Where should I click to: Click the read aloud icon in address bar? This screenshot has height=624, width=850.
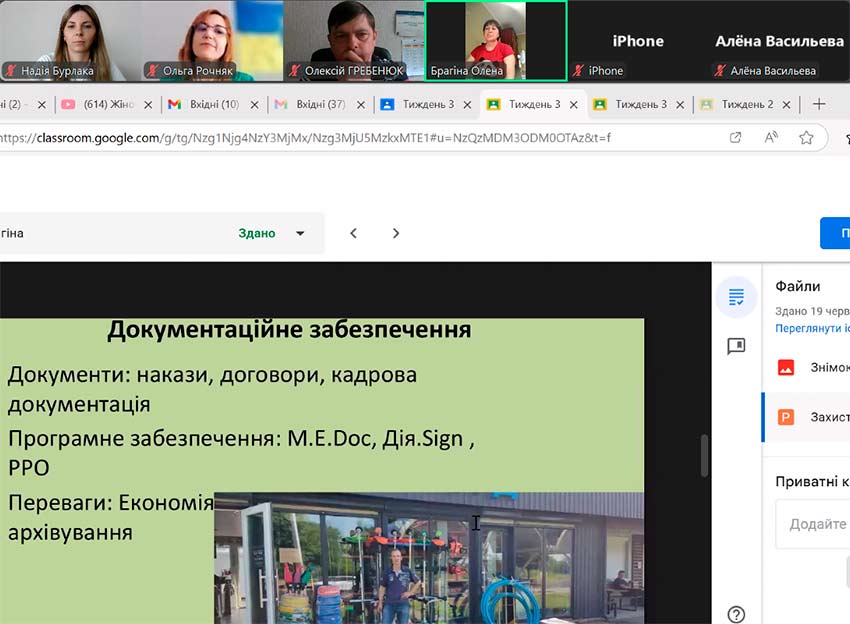point(771,137)
